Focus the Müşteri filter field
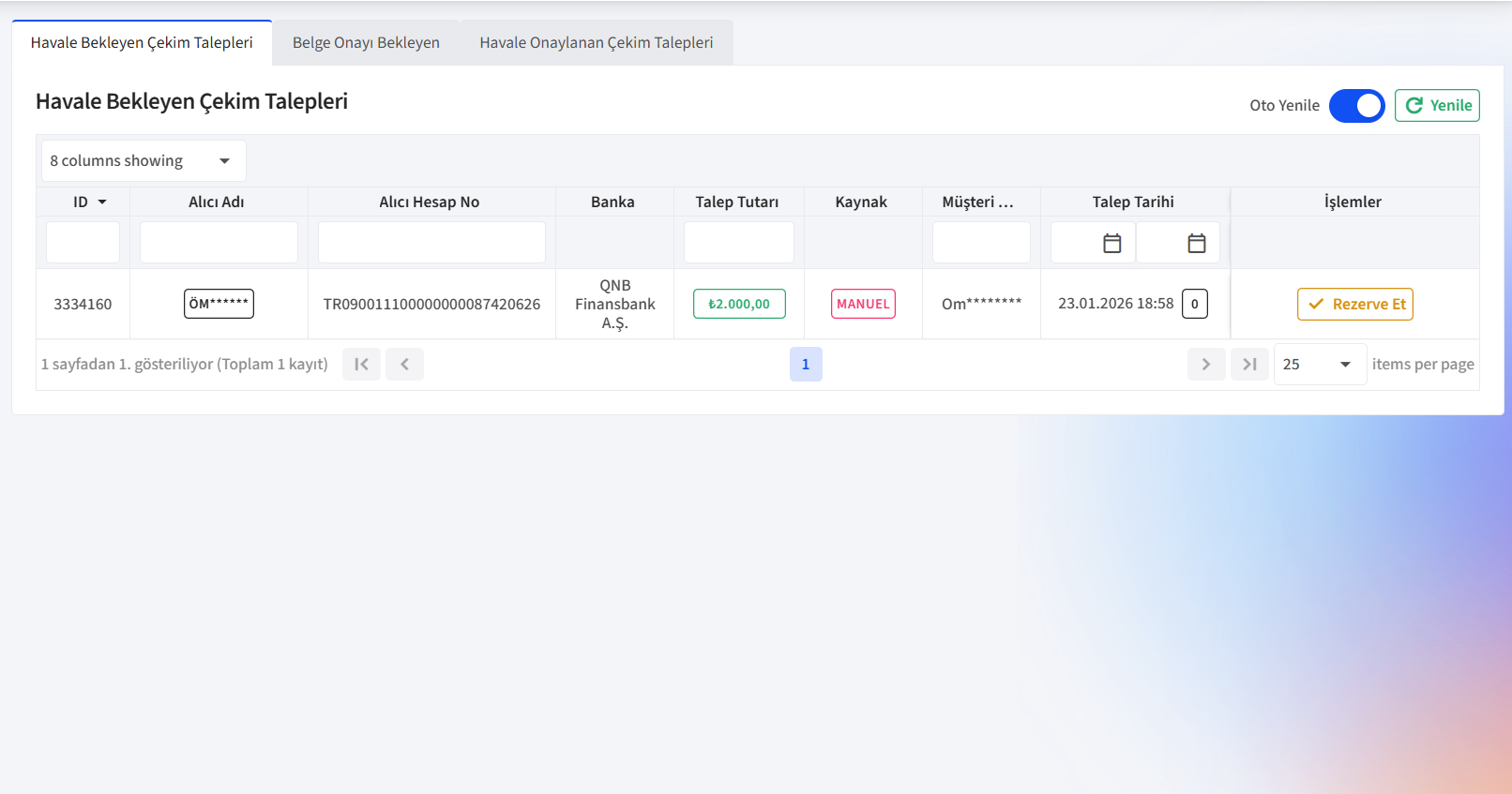 pyautogui.click(x=981, y=243)
